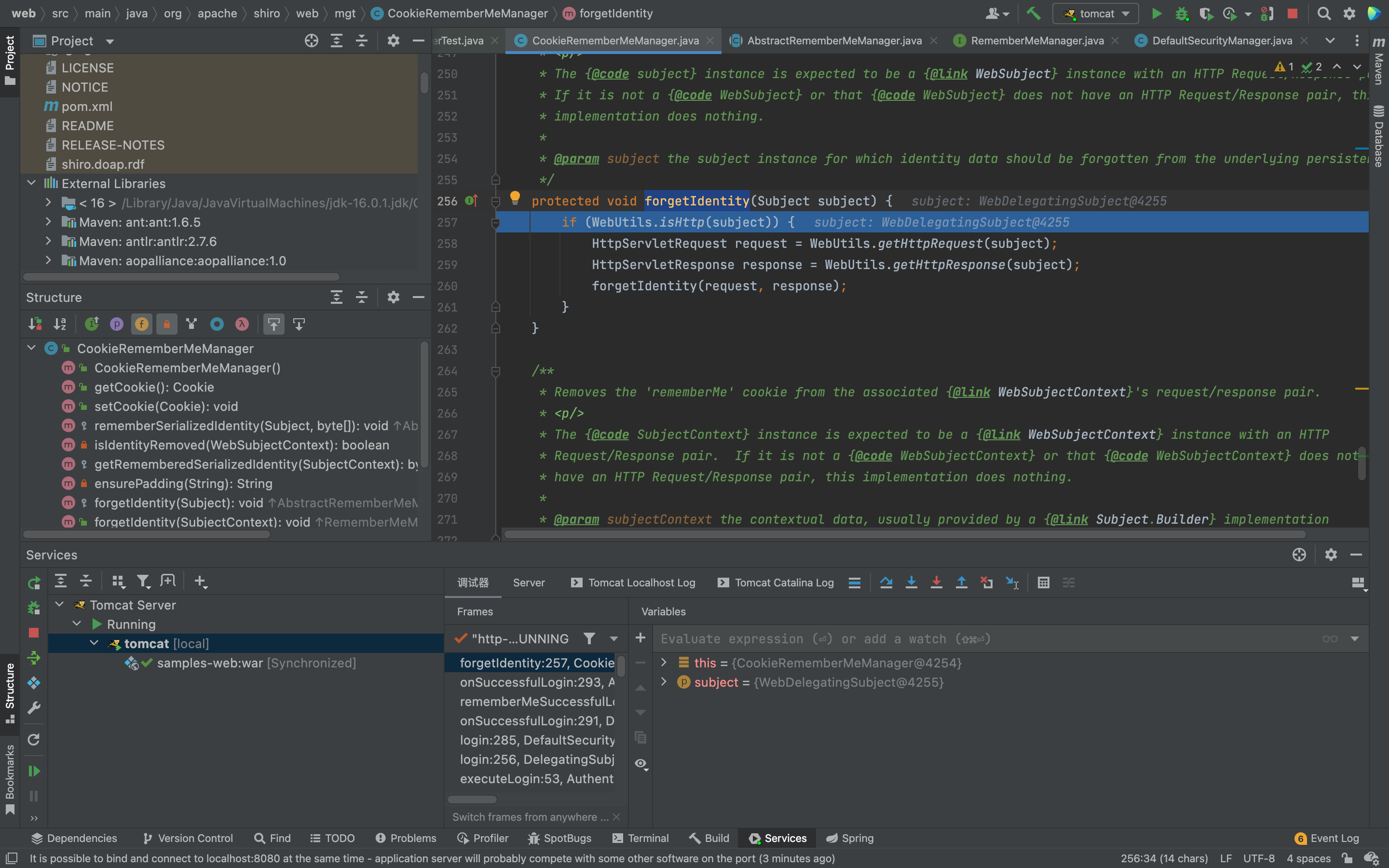Expand the 'subject' variable
1389x868 pixels.
664,682
